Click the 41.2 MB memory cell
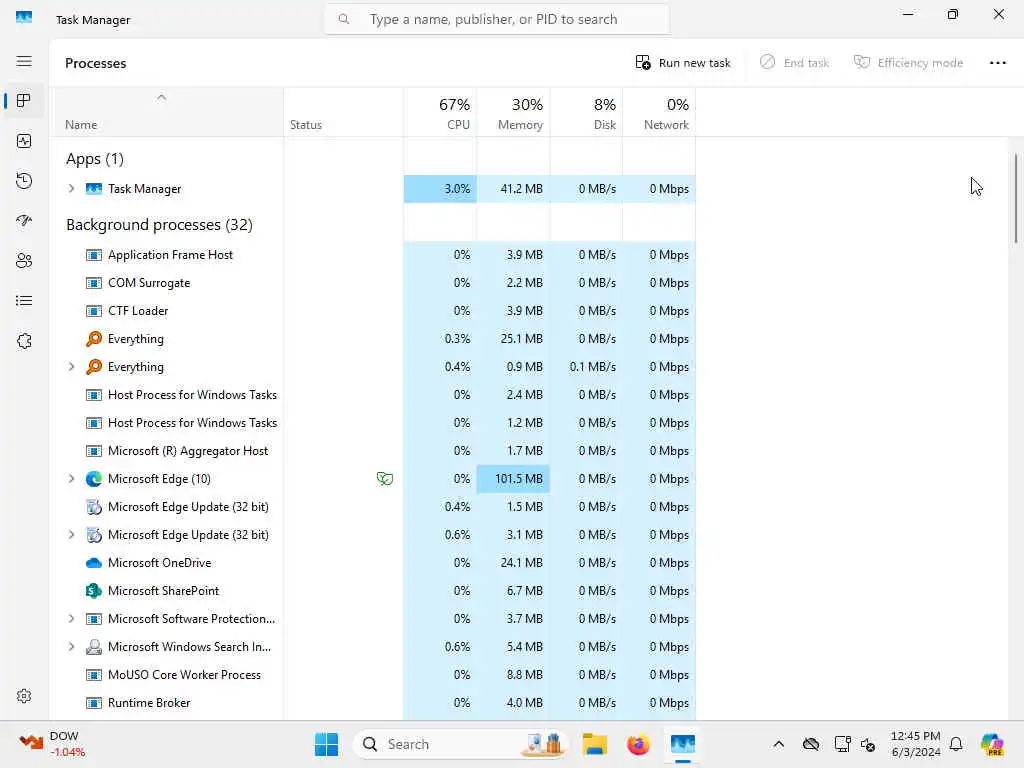Viewport: 1024px width, 768px height. [x=513, y=189]
